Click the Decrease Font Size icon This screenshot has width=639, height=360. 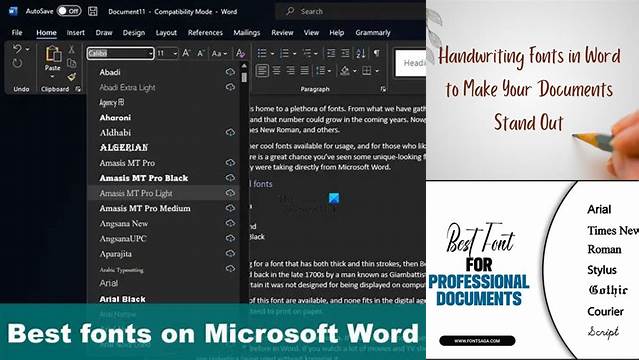pyautogui.click(x=201, y=53)
